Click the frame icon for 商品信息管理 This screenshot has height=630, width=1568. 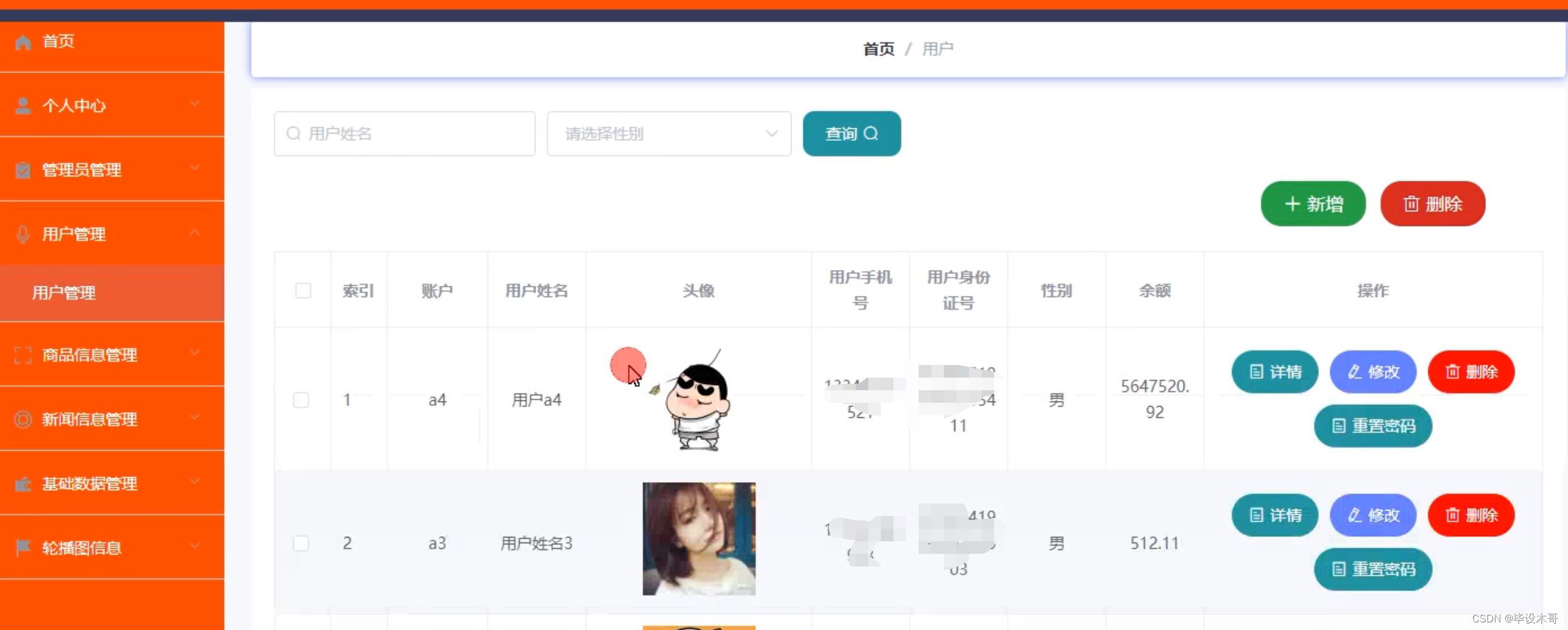click(x=23, y=355)
